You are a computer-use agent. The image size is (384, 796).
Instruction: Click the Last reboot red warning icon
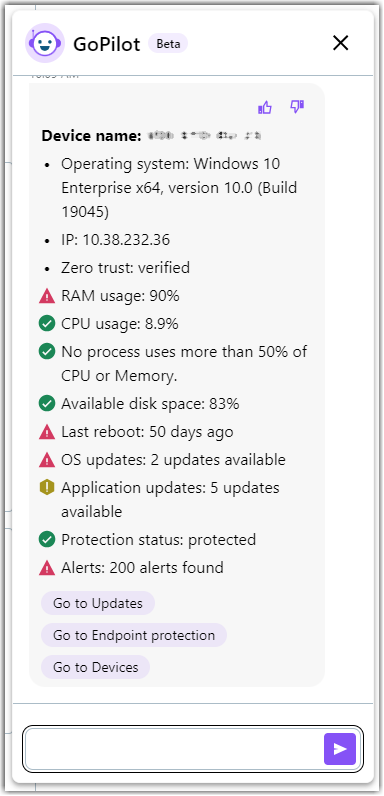[47, 432]
